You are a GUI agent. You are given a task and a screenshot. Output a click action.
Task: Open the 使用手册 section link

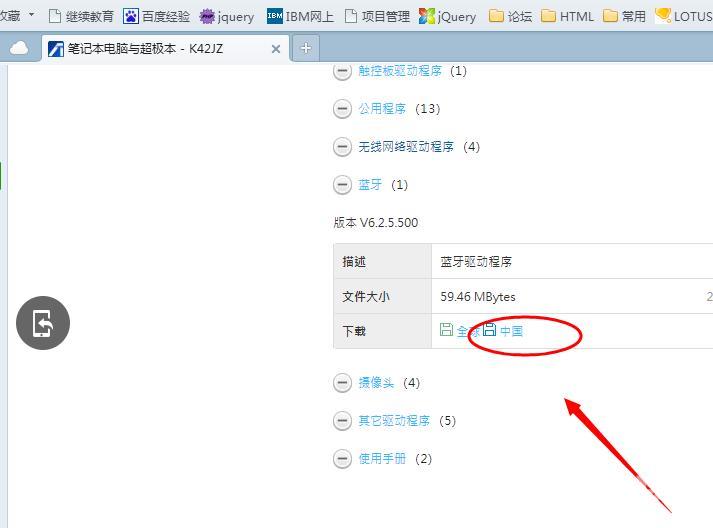[382, 459]
